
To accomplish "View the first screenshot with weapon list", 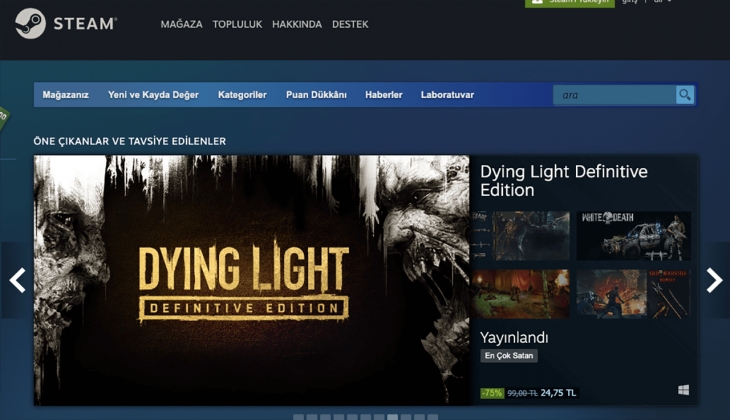I will [520, 236].
